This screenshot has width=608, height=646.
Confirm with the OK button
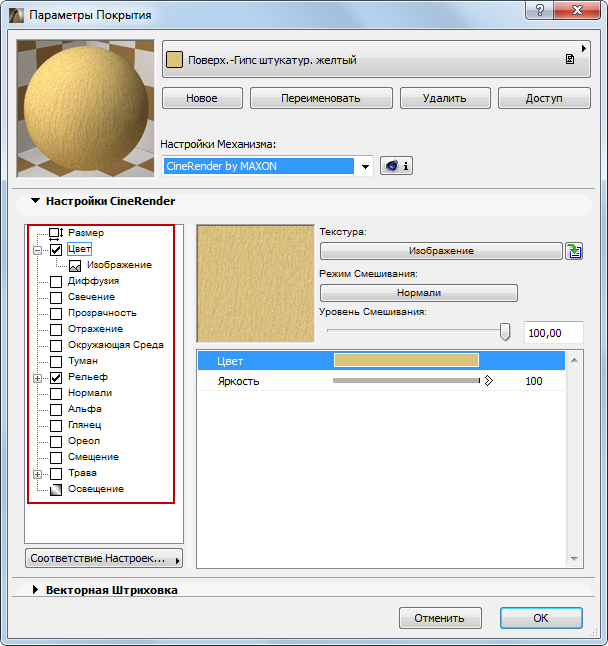541,618
